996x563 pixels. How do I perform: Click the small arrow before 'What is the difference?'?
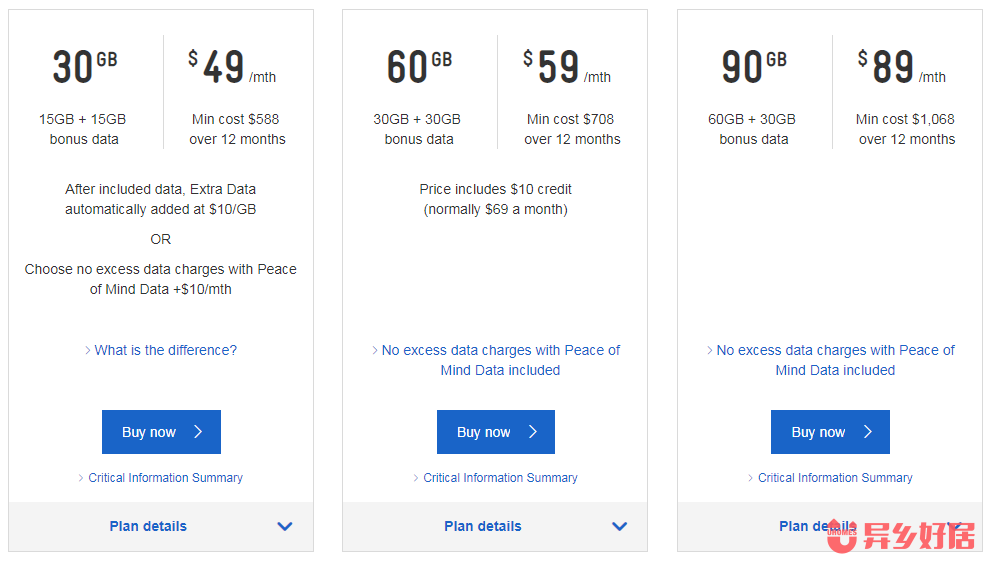pos(88,350)
